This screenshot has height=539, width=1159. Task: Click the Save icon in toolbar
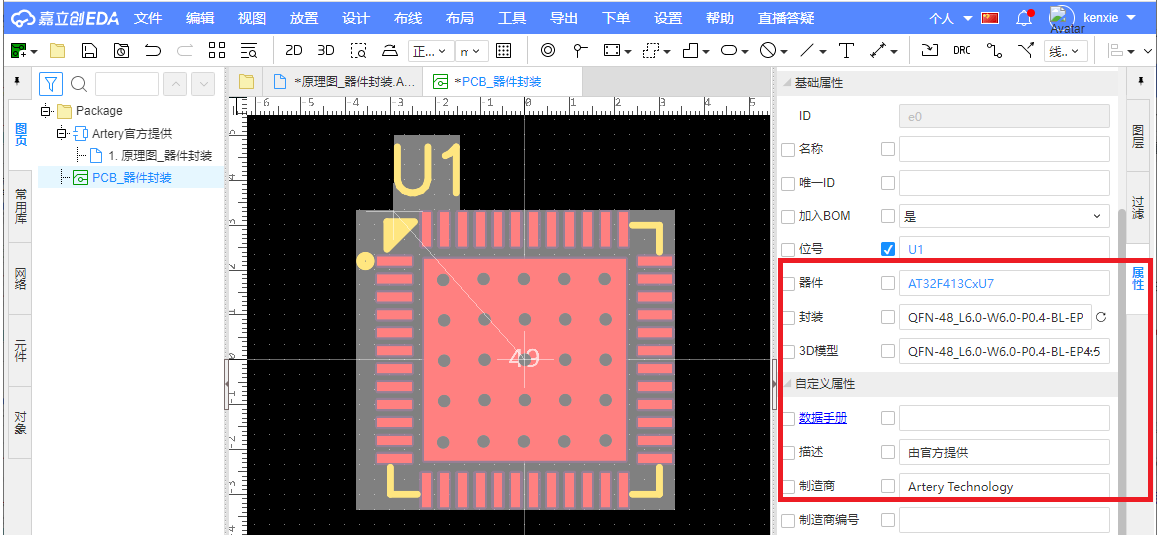pyautogui.click(x=90, y=50)
